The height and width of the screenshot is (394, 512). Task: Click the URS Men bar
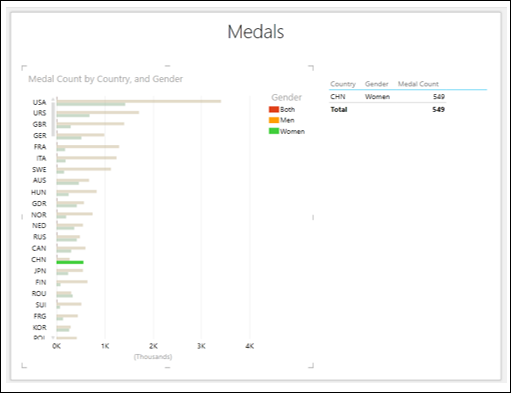98,112
